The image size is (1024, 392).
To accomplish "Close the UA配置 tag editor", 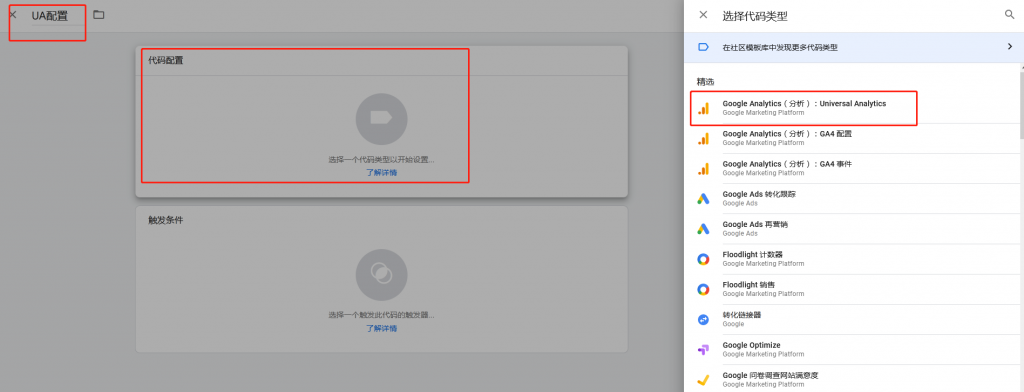I will pyautogui.click(x=12, y=14).
